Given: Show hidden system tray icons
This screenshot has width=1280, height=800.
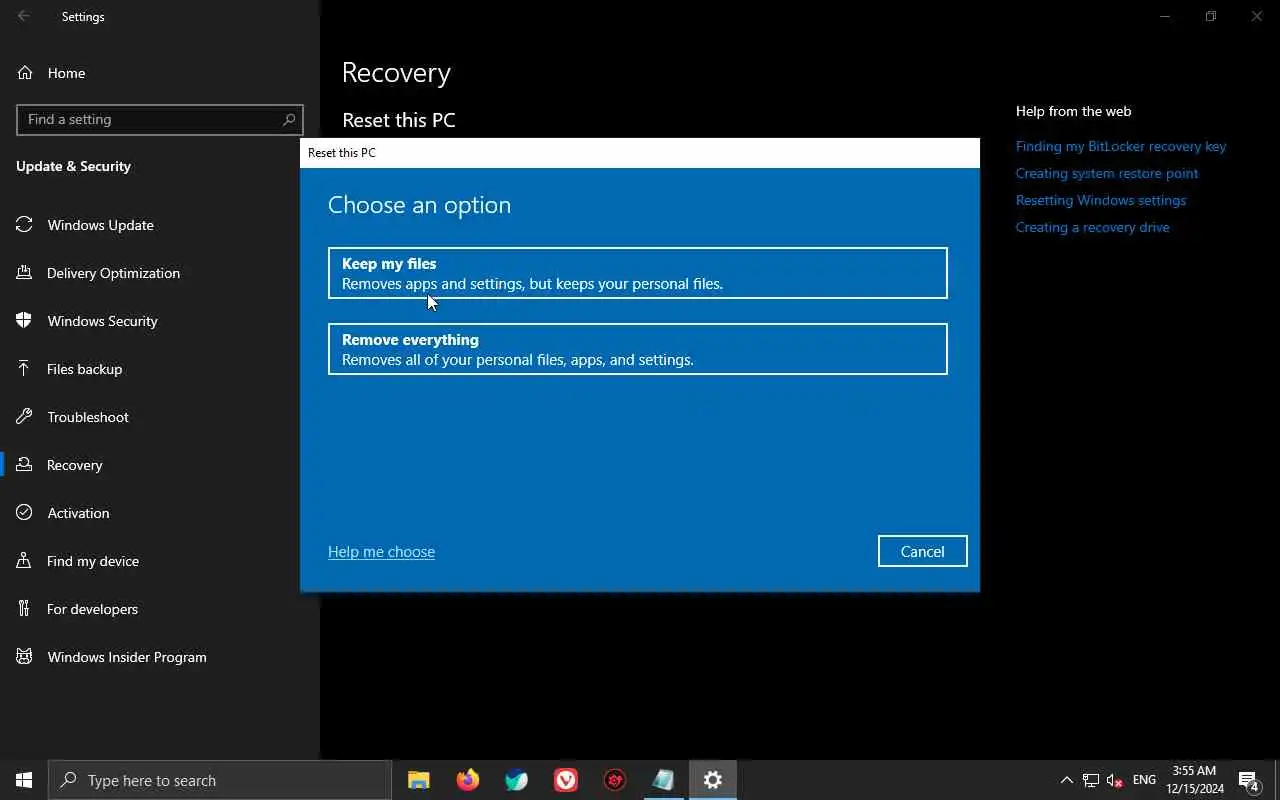Looking at the screenshot, I should (1066, 780).
